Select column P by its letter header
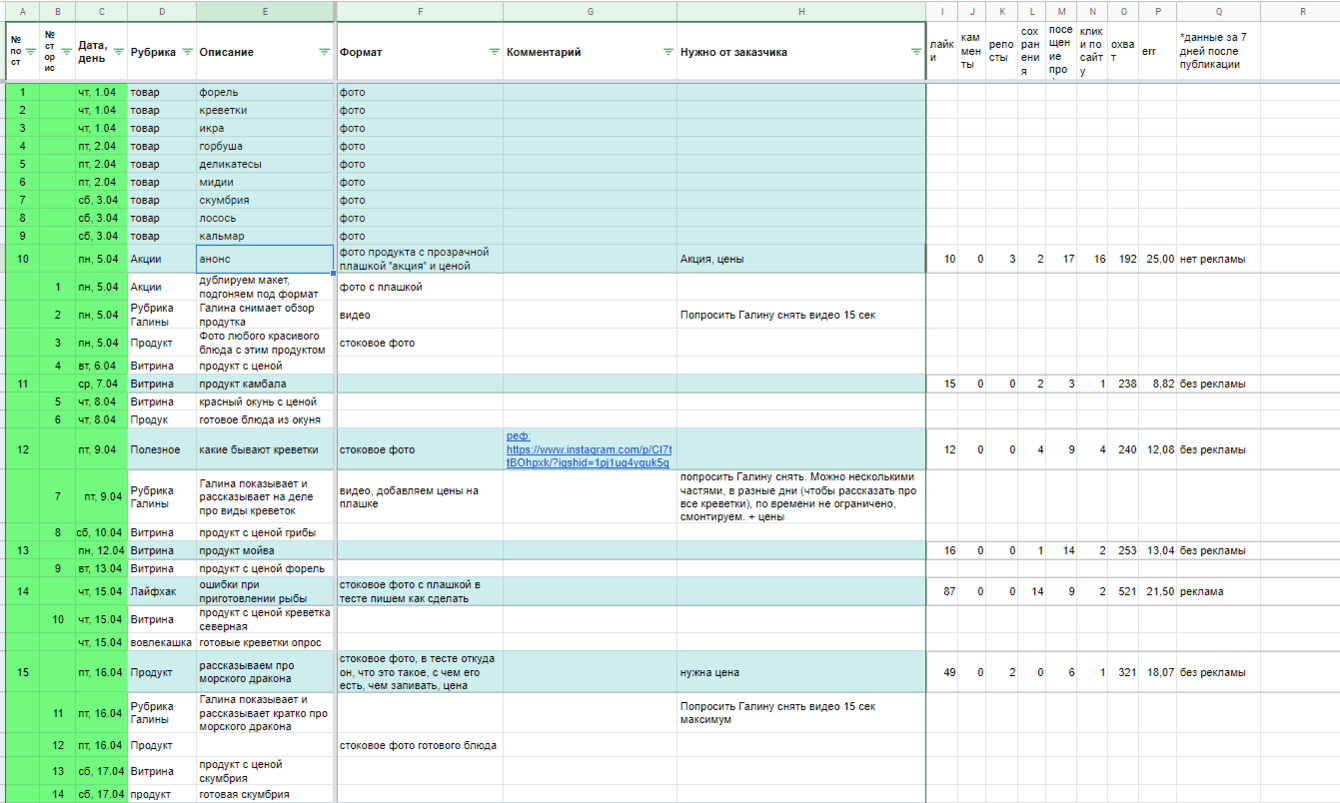Image resolution: width=1340 pixels, height=803 pixels. coord(1158,11)
